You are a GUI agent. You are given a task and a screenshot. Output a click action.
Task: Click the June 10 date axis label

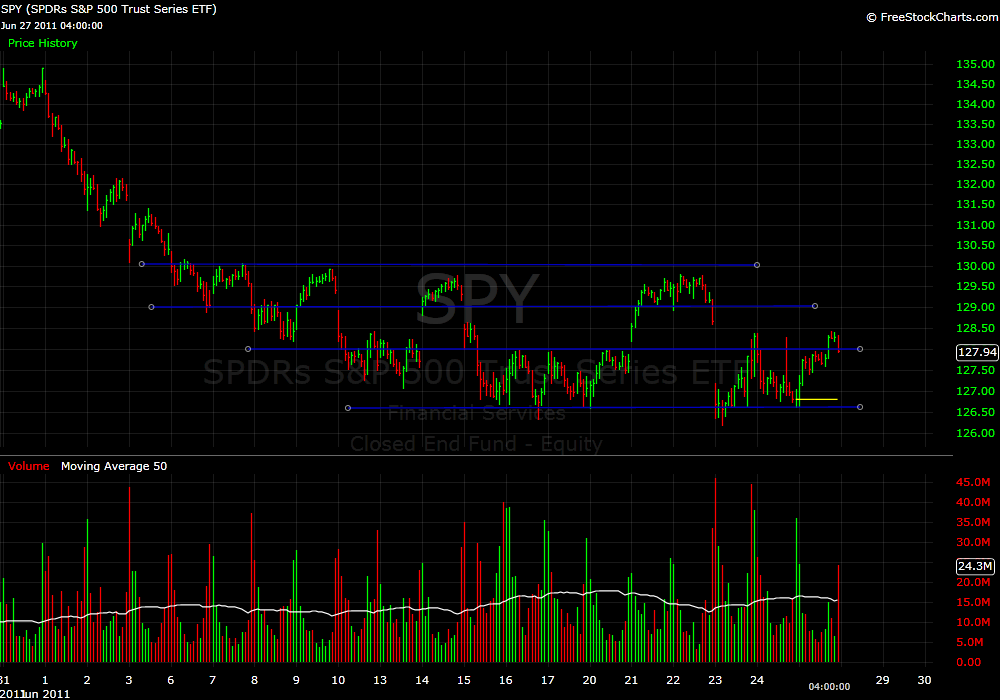(x=338, y=680)
